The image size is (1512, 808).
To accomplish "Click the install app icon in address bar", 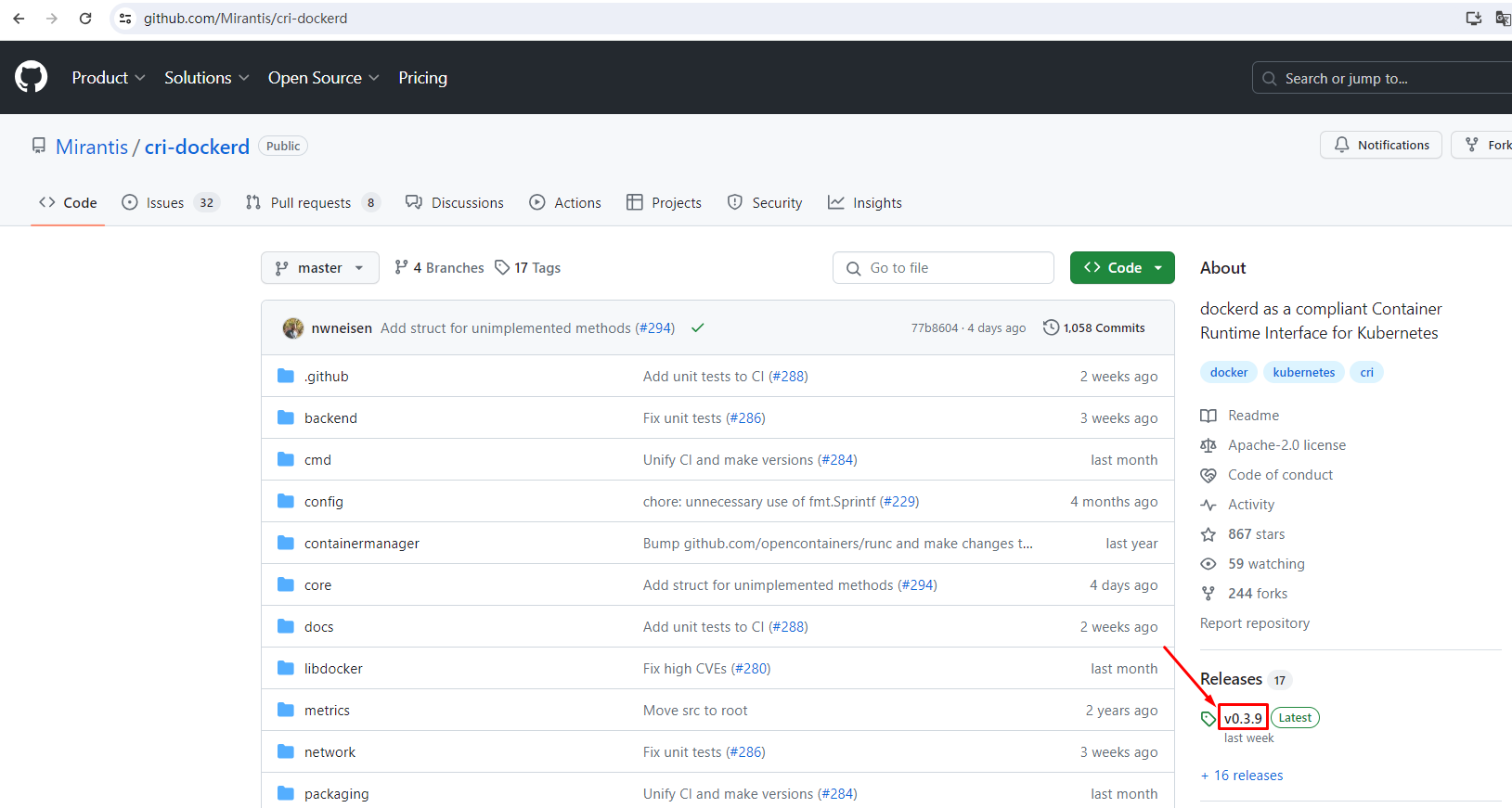I will 1473,18.
